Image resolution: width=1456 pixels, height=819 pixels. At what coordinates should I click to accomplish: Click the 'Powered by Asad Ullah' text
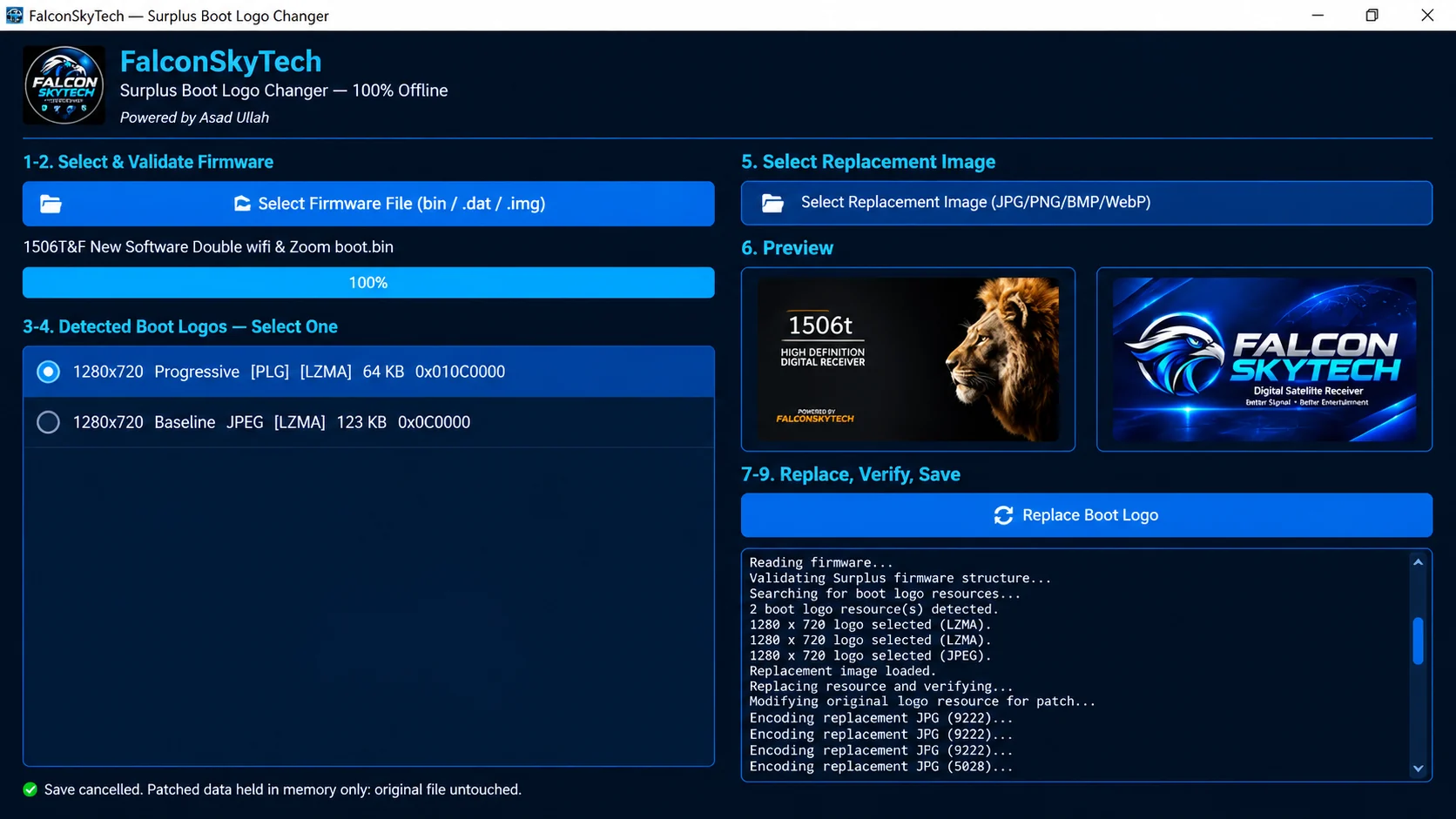(194, 117)
